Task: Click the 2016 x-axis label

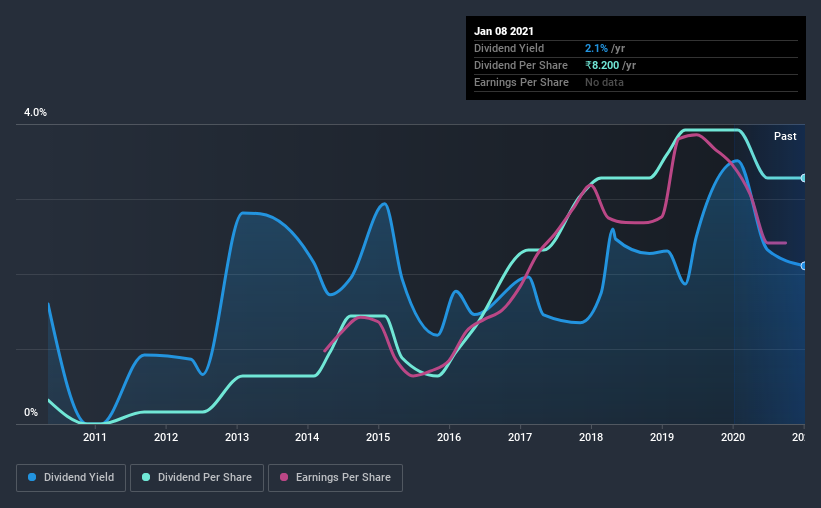Action: pos(449,437)
